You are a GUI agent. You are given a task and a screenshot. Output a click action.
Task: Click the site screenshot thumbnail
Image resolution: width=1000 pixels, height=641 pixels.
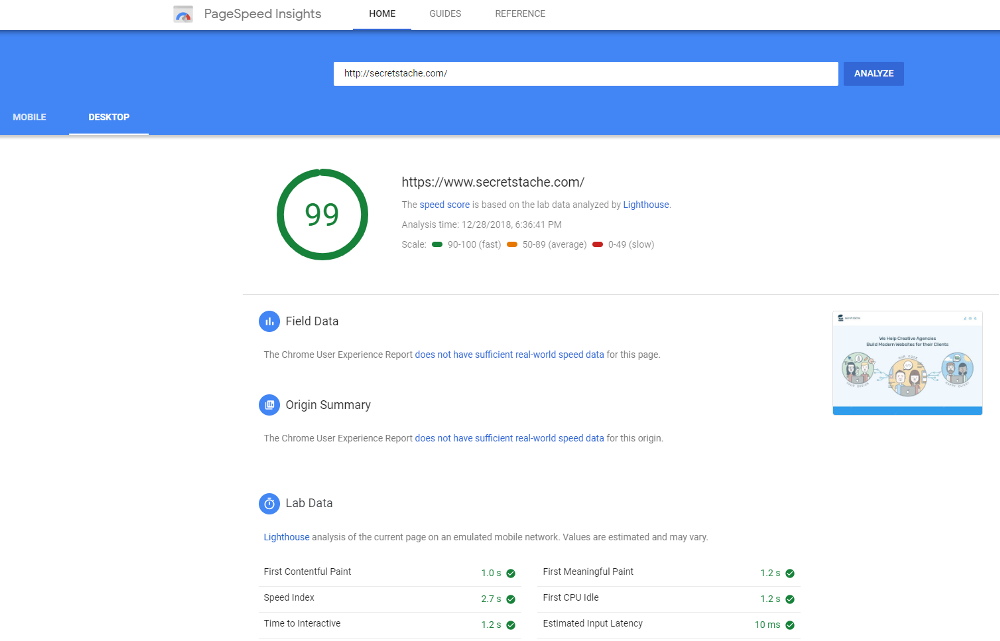click(x=907, y=363)
